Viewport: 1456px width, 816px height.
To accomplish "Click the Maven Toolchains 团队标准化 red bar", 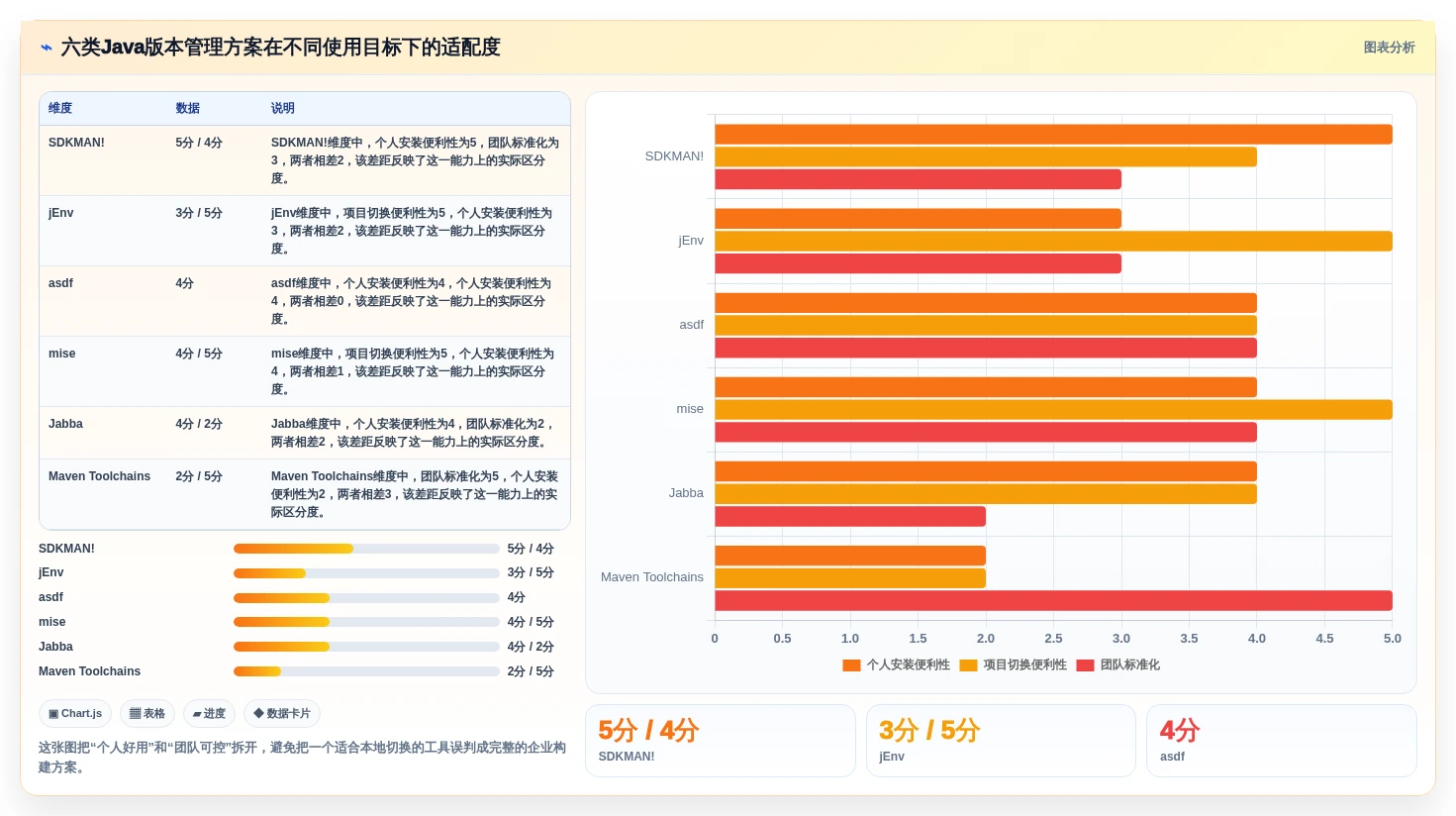I will [x=1053, y=600].
